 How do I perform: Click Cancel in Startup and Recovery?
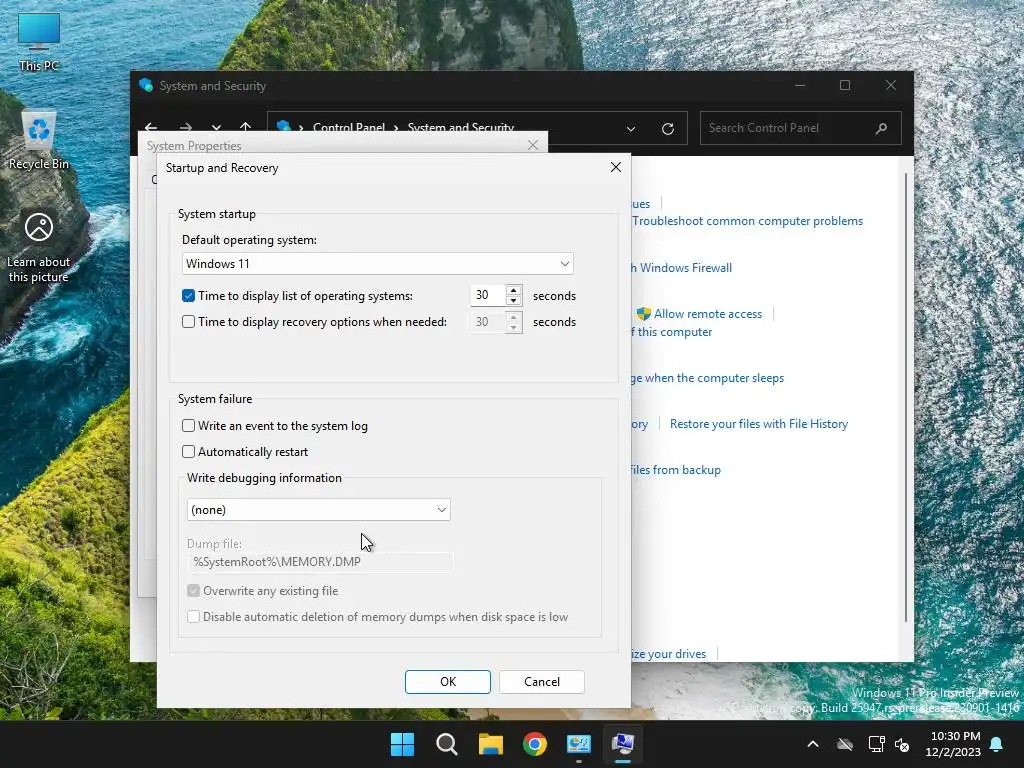pyautogui.click(x=542, y=682)
